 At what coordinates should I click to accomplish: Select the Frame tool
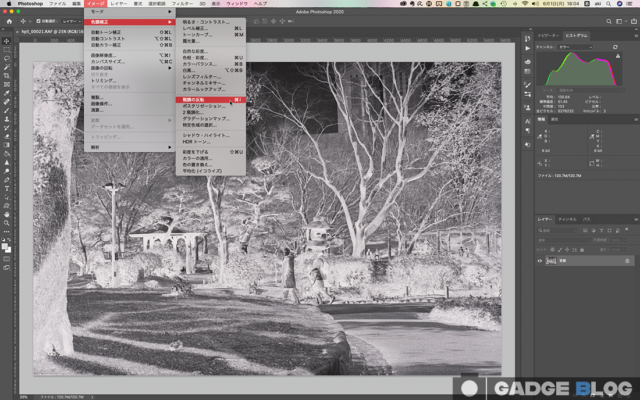point(7,84)
